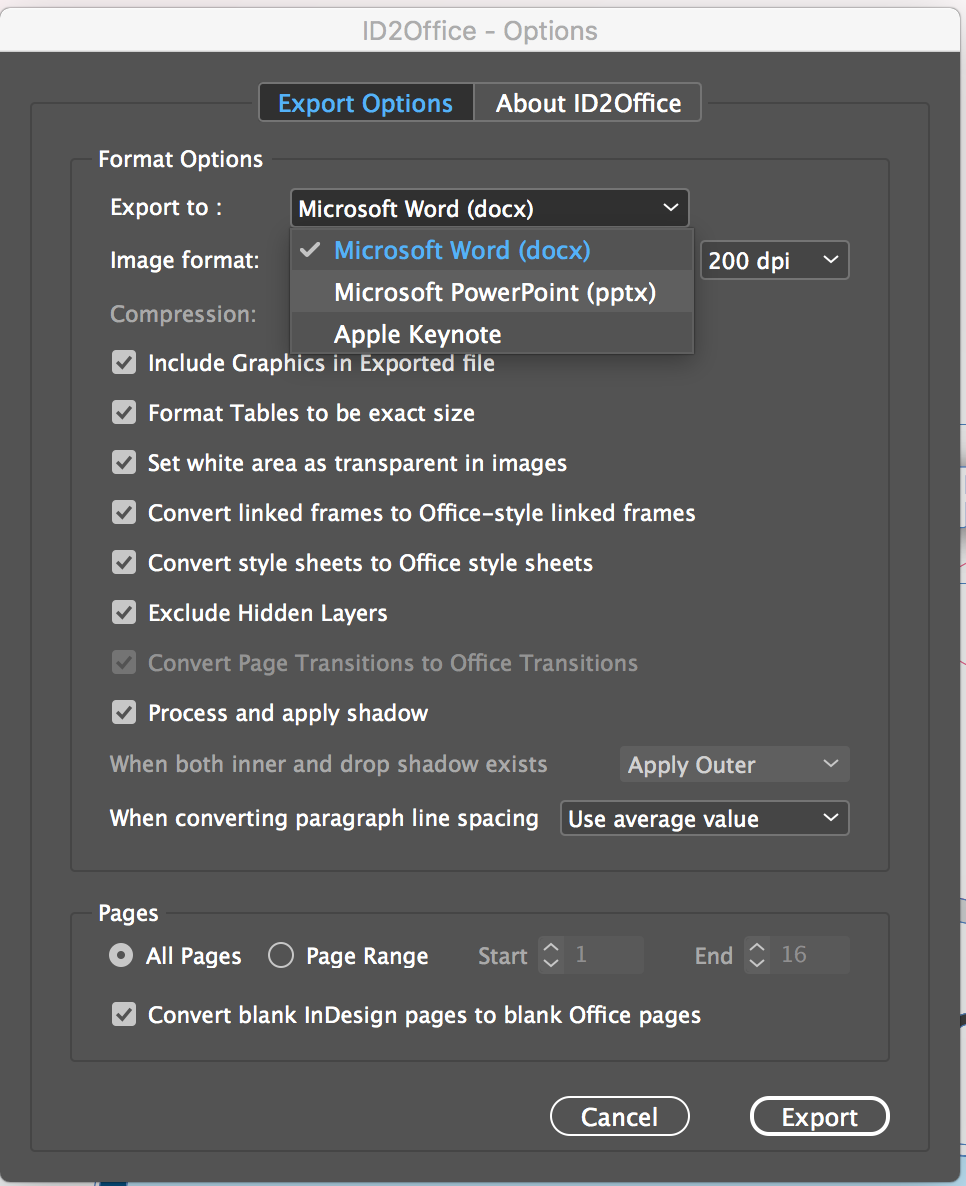Select the All Pages radio button

tap(121, 956)
